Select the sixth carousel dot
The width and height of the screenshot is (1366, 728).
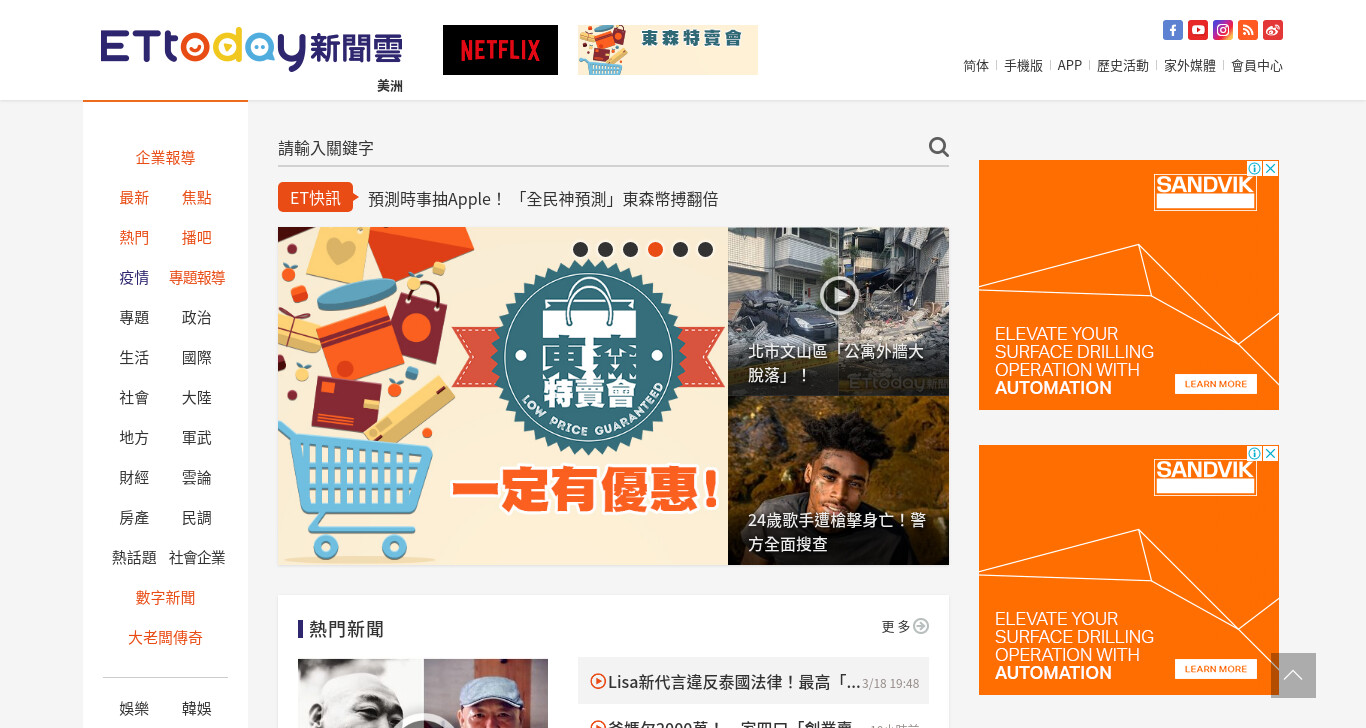click(705, 249)
